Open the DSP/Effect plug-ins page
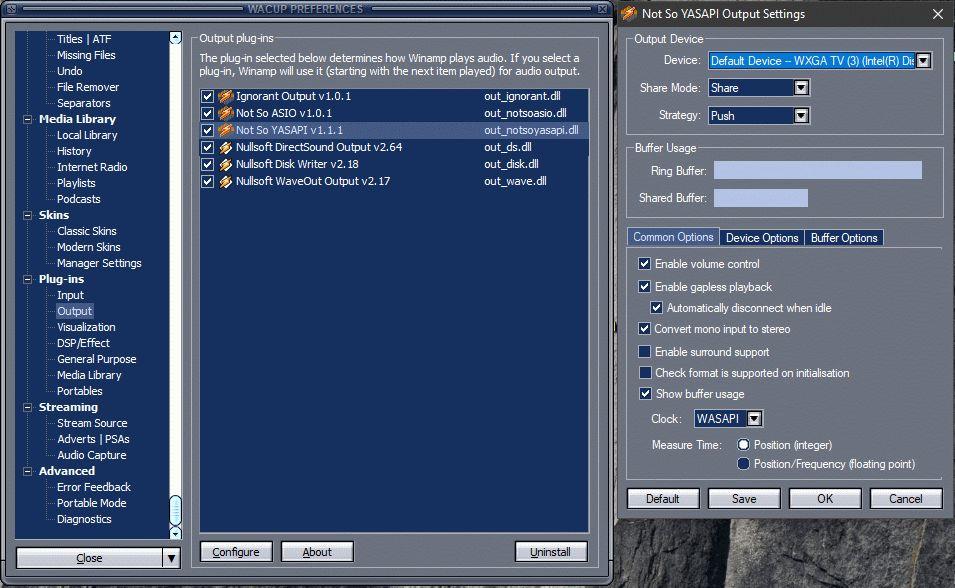 (x=83, y=343)
